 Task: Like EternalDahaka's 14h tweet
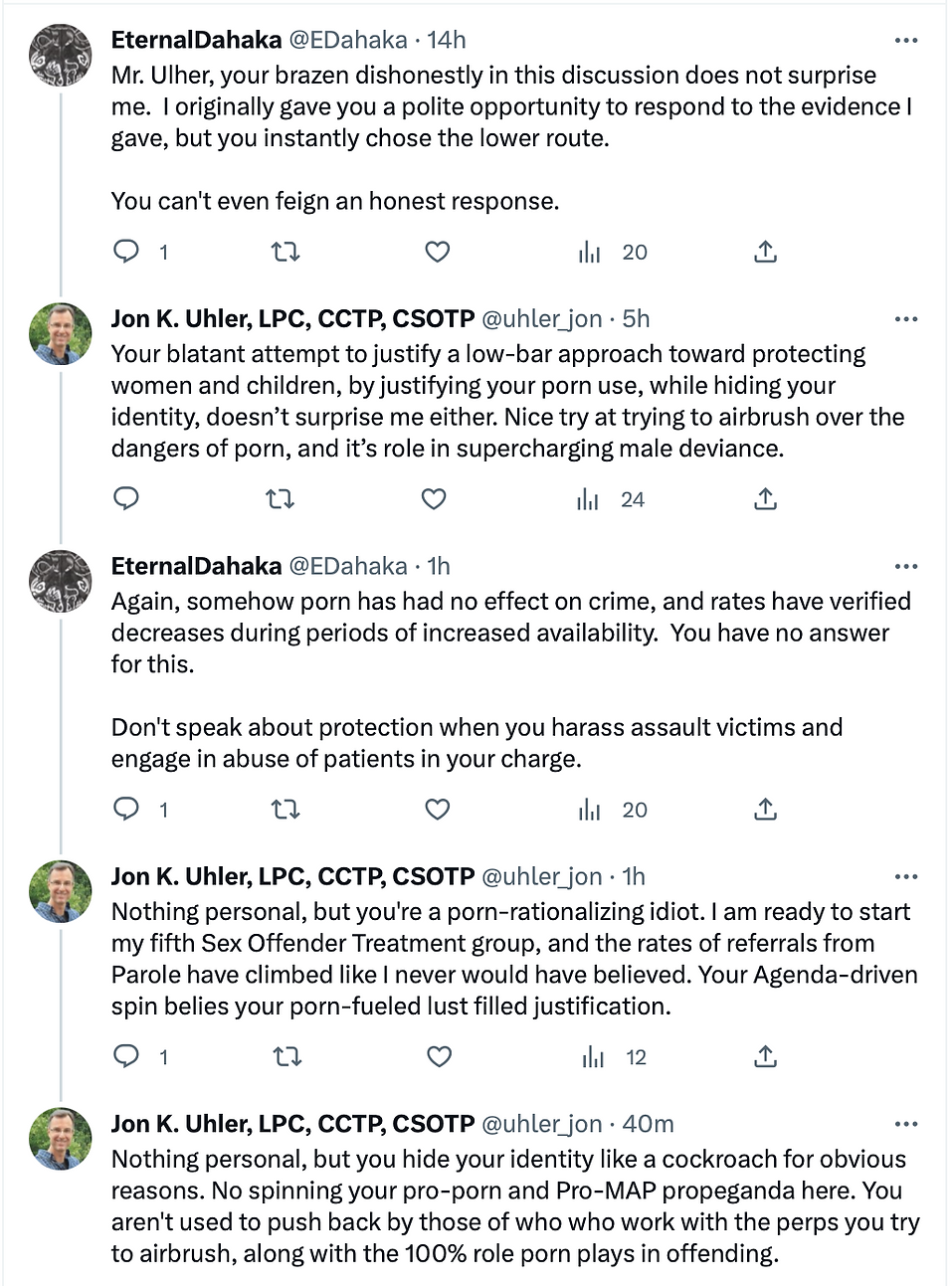tap(438, 252)
